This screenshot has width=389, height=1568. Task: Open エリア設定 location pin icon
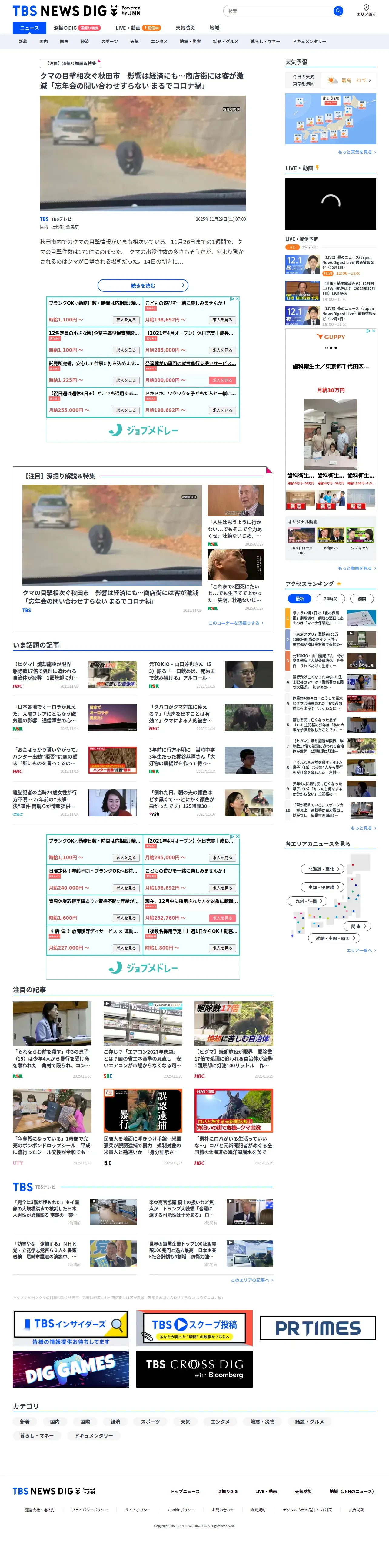point(366,8)
